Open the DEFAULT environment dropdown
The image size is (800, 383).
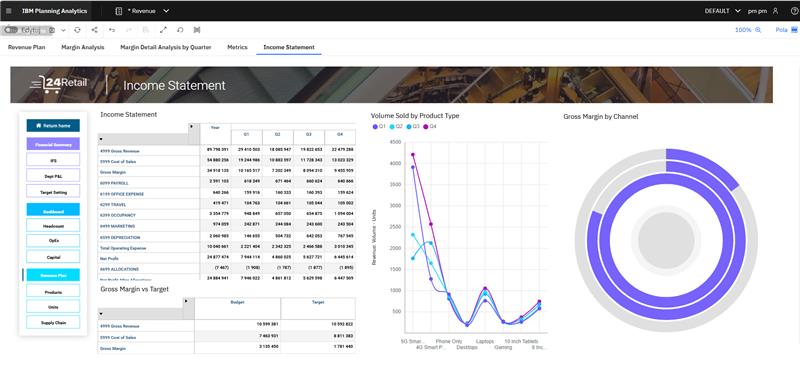[x=722, y=11]
